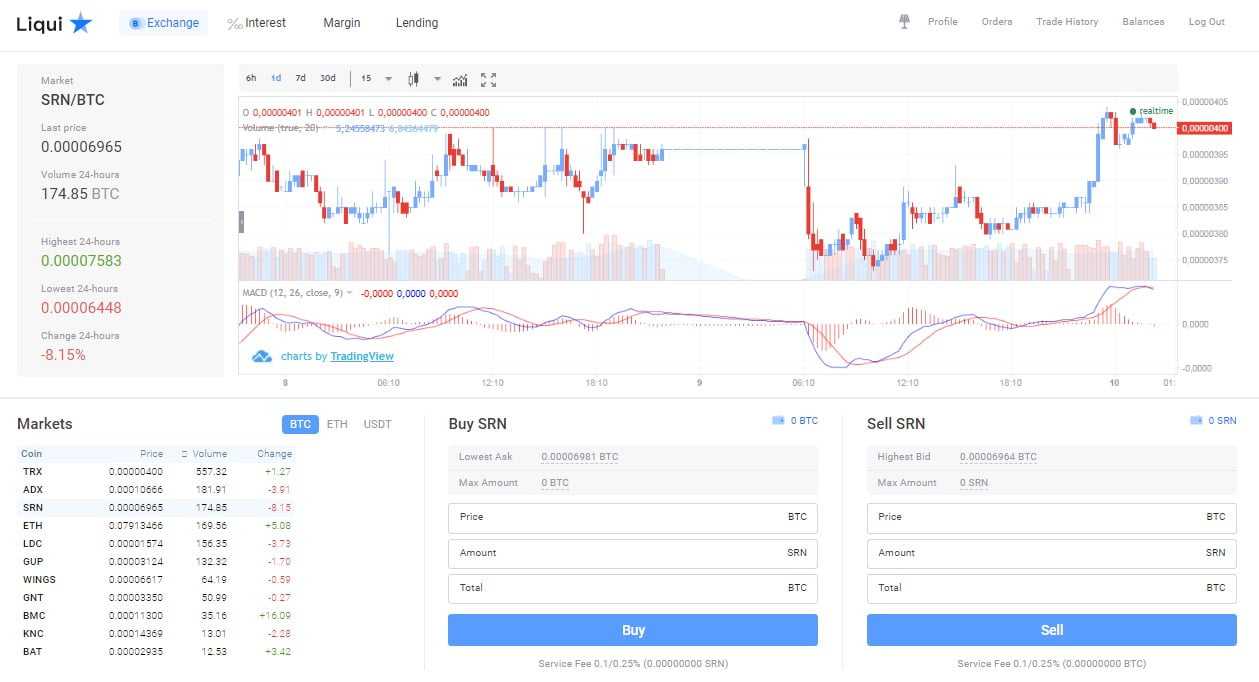Set the chart range to 7d
1259x682 pixels.
tap(300, 78)
